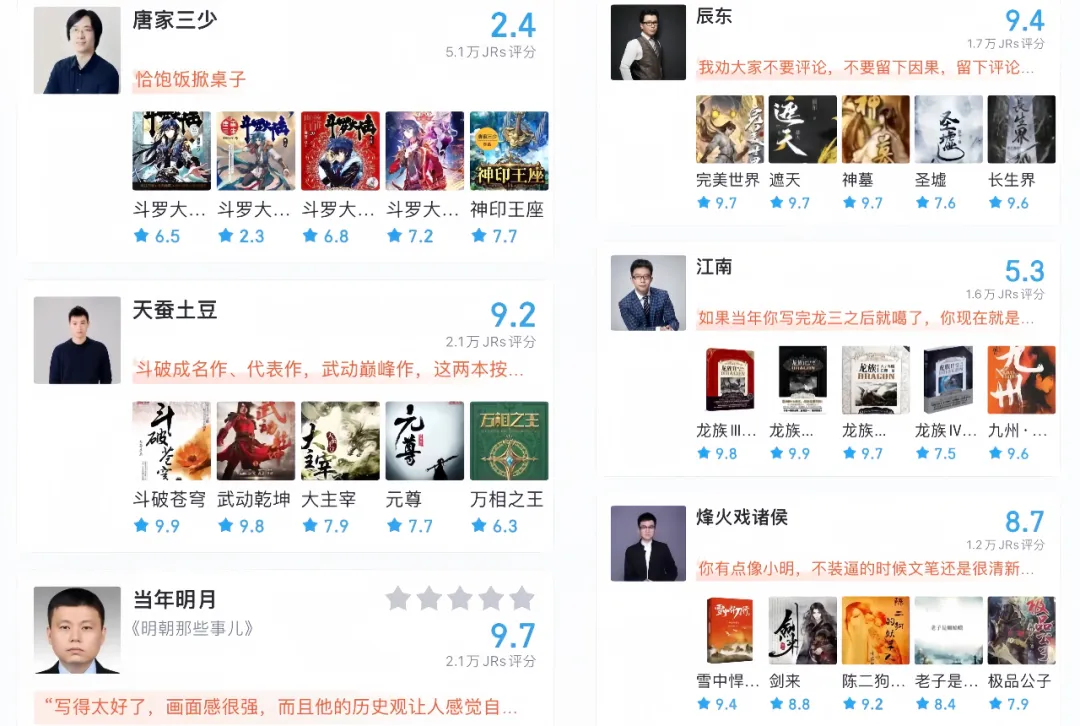Screen dimensions: 1080x726
Task: Click the star icon beside 圣墟 rating 7.6
Action: coord(922,203)
